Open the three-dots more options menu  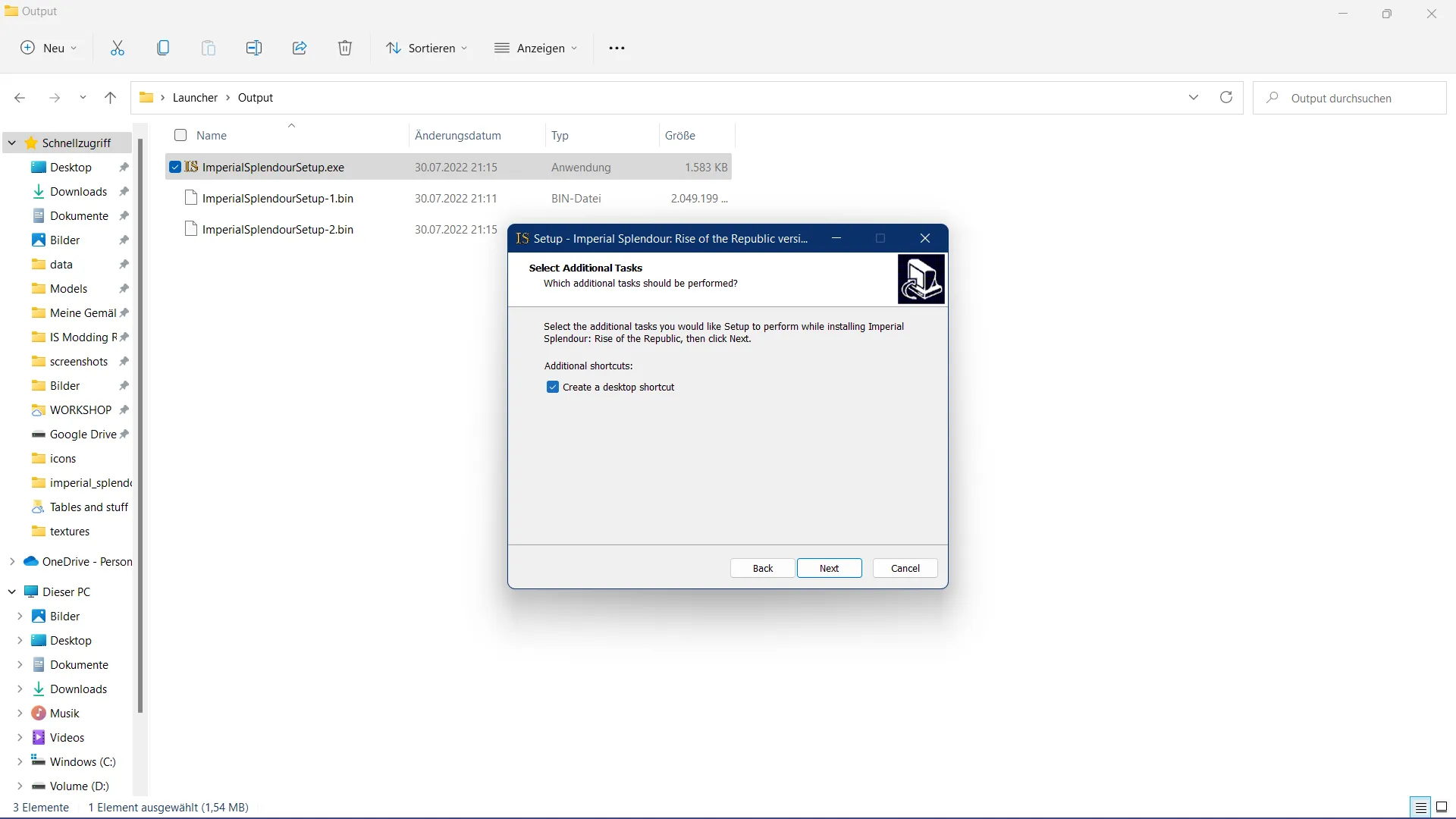pyautogui.click(x=617, y=48)
